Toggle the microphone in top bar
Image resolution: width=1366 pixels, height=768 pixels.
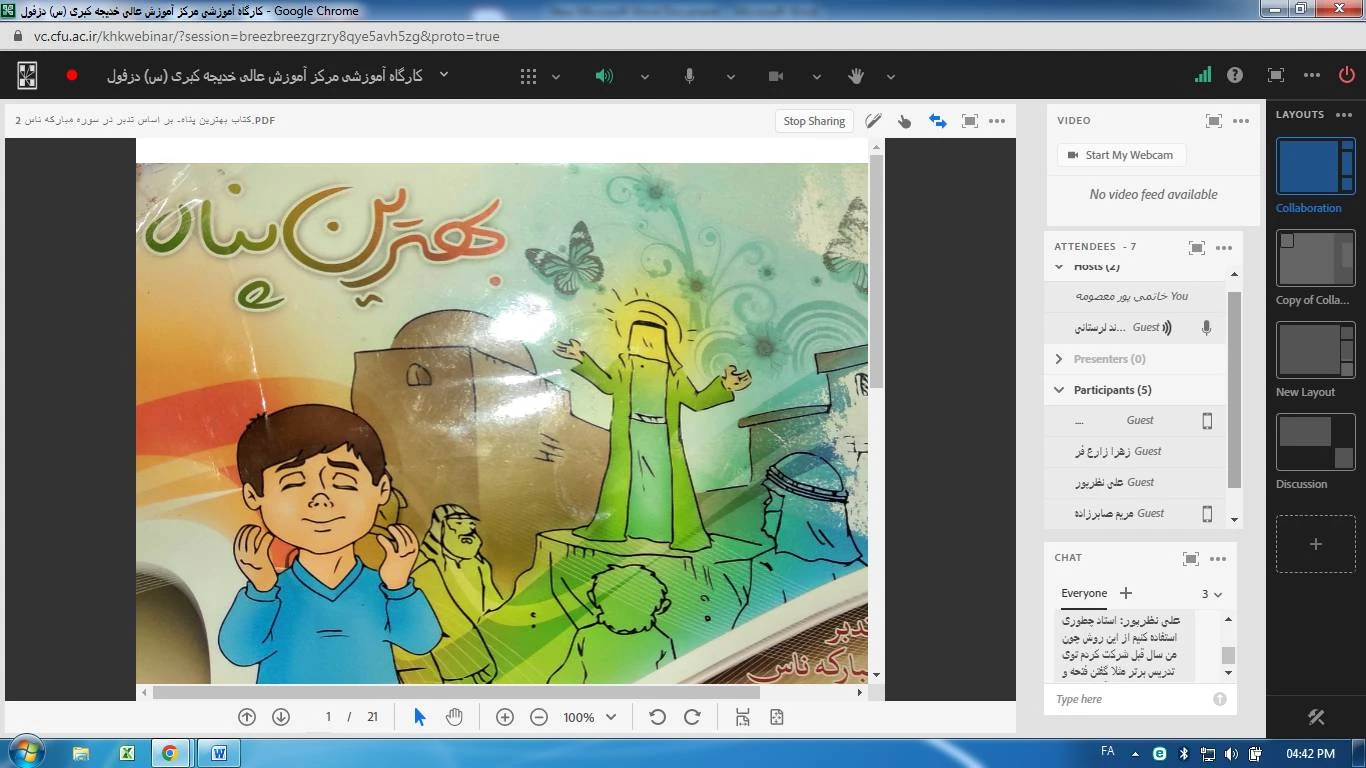[689, 76]
